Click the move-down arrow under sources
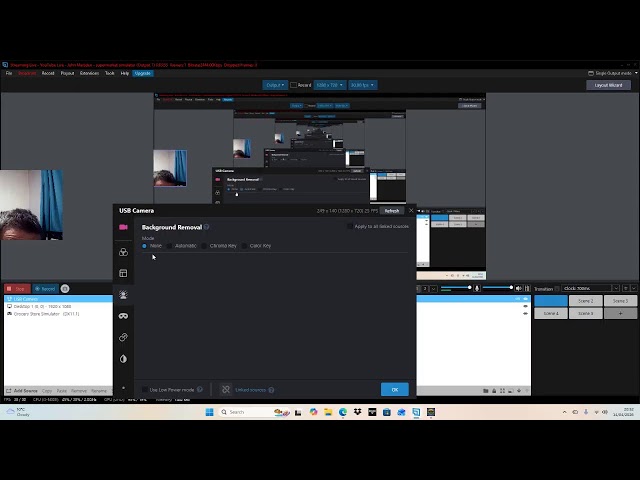This screenshot has height=480, width=640. (519, 391)
